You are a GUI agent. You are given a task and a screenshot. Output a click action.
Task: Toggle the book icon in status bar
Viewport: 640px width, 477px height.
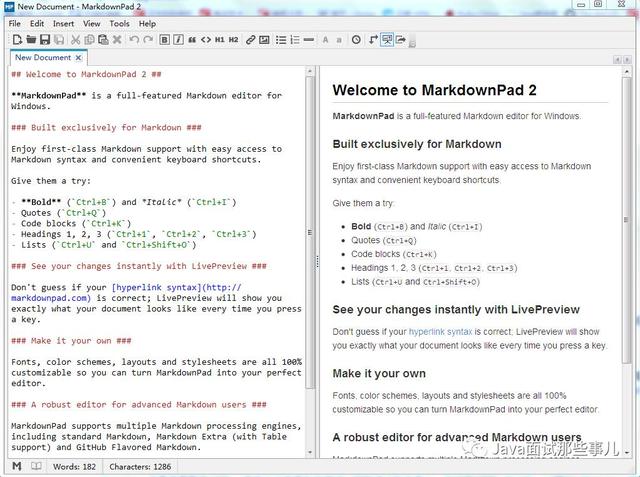click(x=36, y=466)
